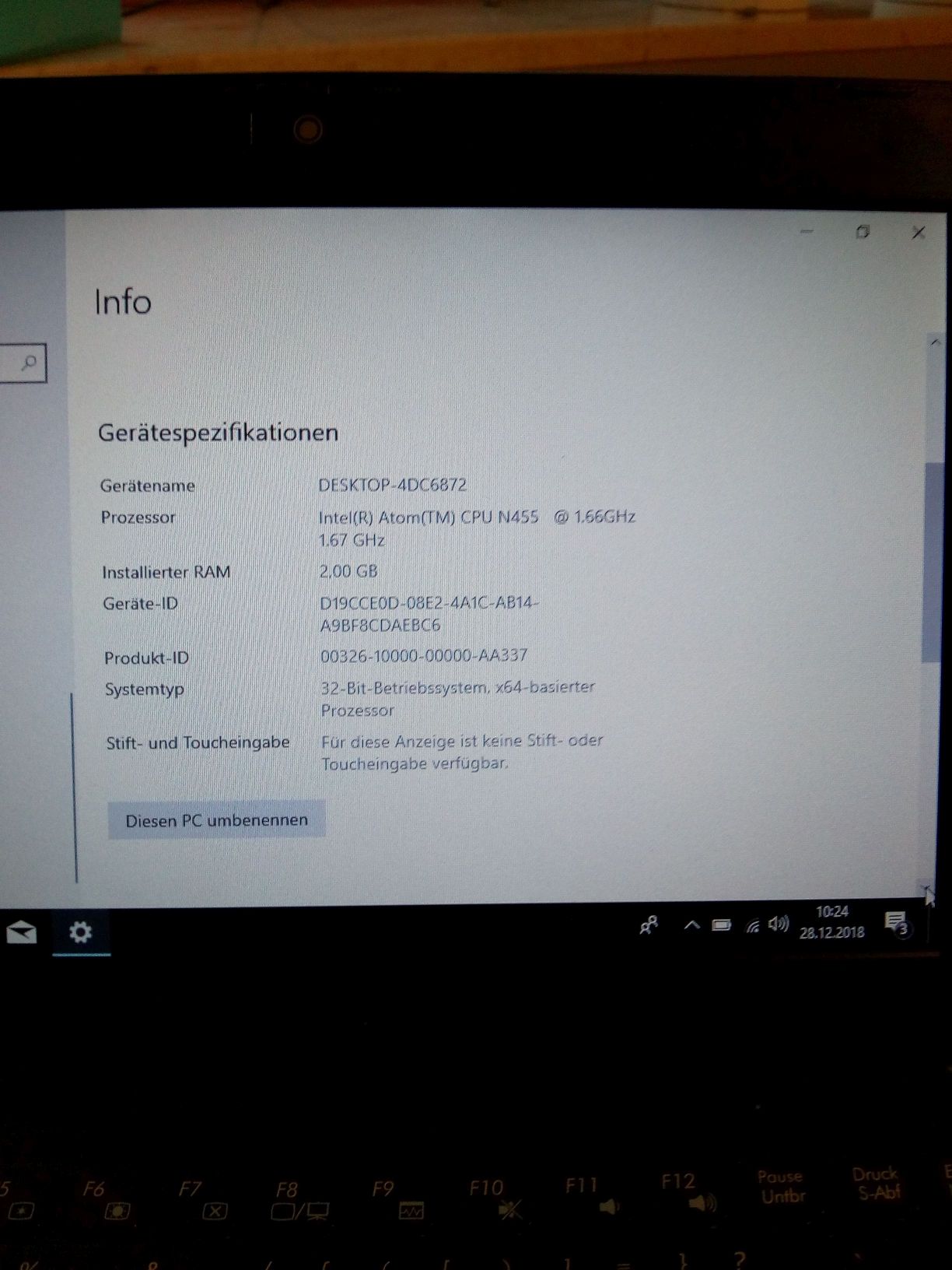This screenshot has height=1270, width=952.
Task: Restore down the Settings window
Action: click(862, 232)
